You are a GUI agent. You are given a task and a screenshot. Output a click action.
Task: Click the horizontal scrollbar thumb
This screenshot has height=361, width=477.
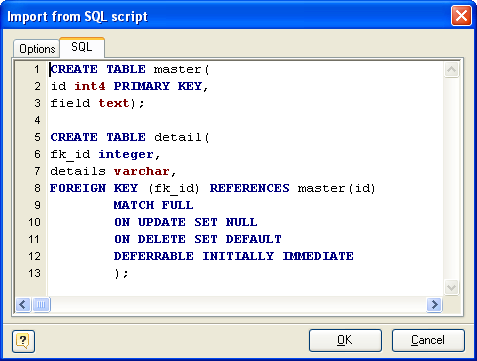click(x=41, y=304)
